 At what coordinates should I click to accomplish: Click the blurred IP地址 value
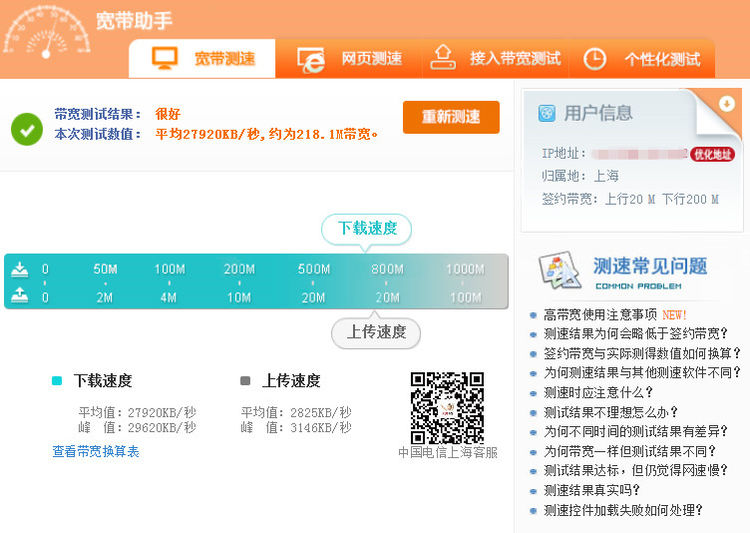point(640,154)
